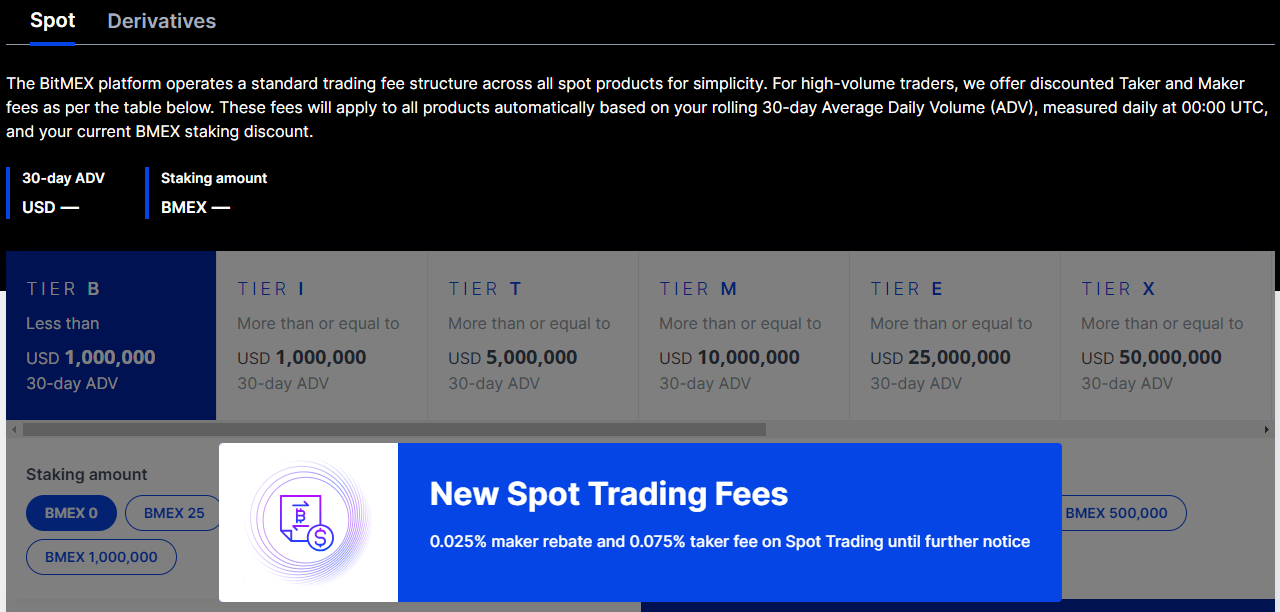This screenshot has width=1280, height=612.
Task: Choose the Tier X USD 50,000,000 card
Action: click(1166, 335)
